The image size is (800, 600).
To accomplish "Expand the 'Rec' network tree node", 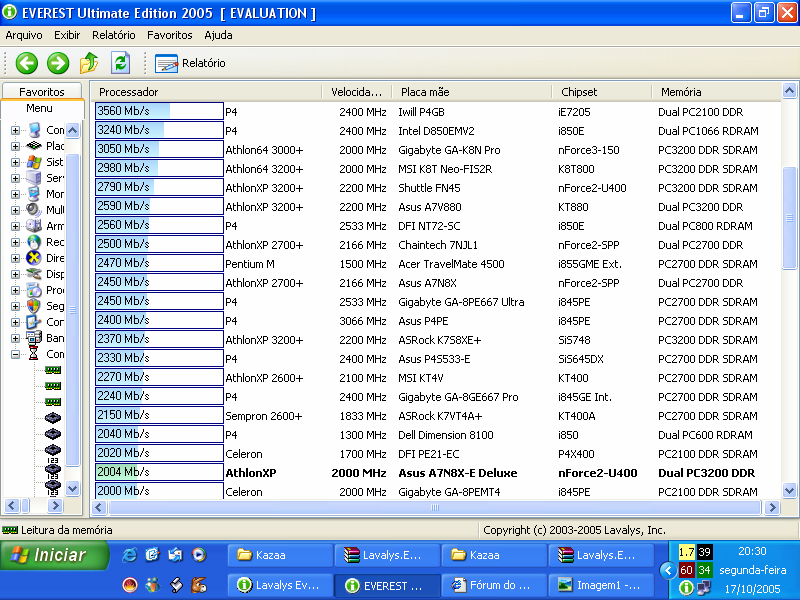I will point(15,242).
